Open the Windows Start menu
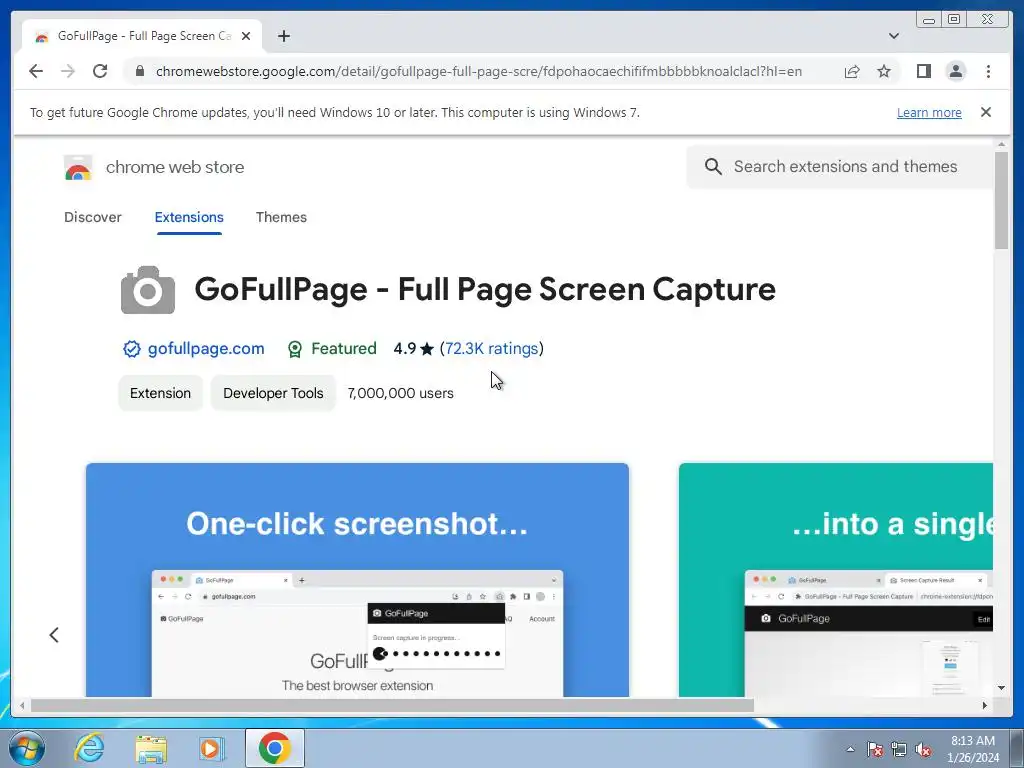Image resolution: width=1024 pixels, height=768 pixels. coord(27,748)
